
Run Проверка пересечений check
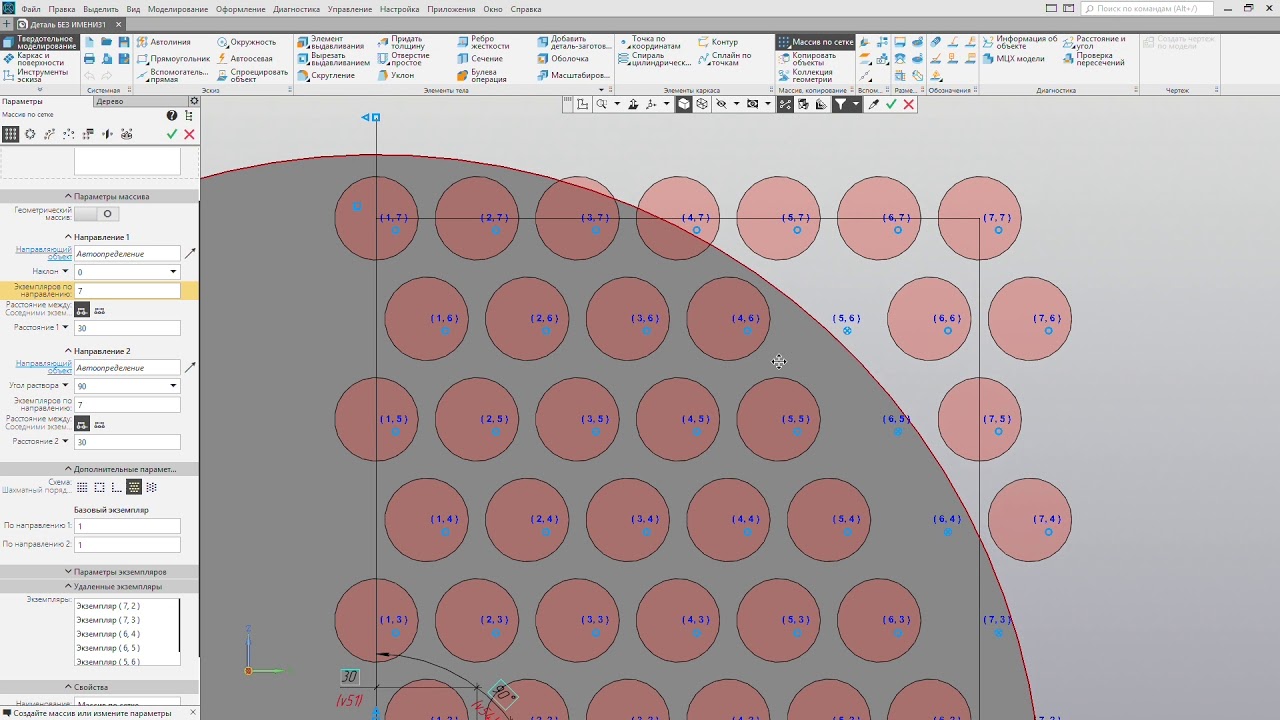tap(1094, 59)
